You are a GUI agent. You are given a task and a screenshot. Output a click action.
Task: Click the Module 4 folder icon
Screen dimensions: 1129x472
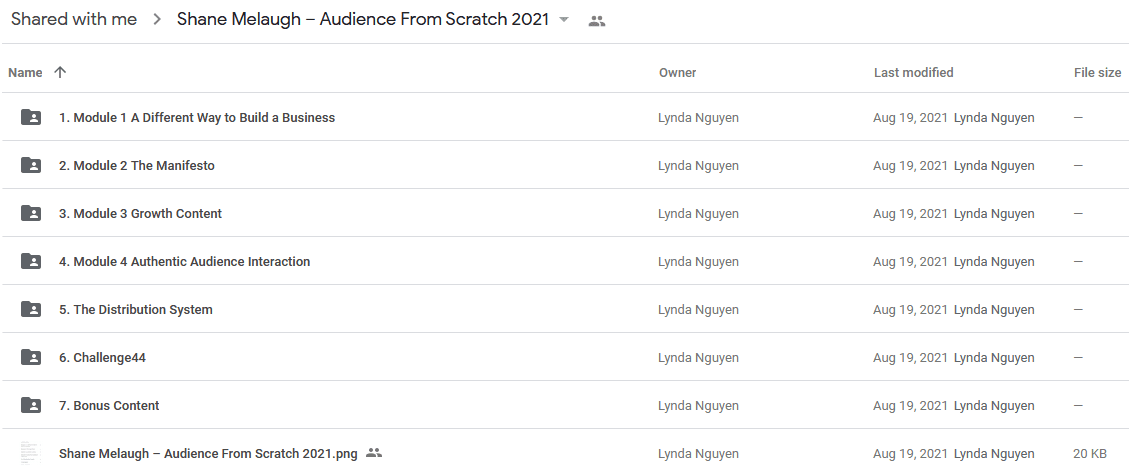(x=31, y=261)
